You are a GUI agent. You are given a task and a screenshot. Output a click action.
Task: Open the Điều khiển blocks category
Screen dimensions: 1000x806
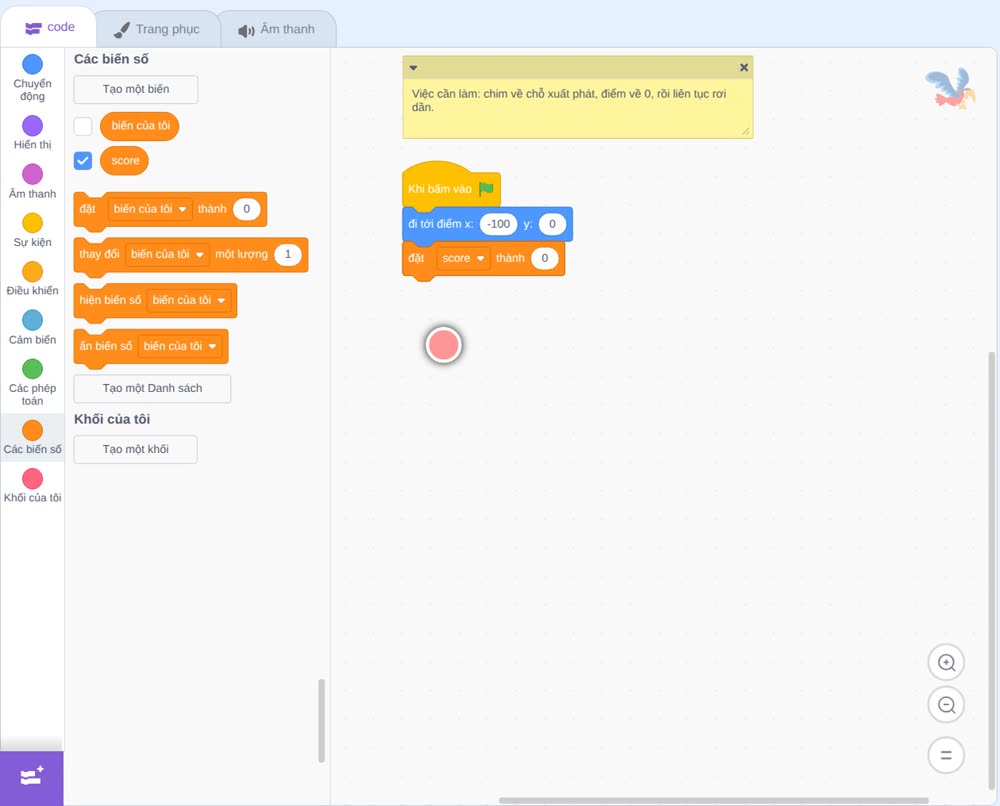(33, 279)
